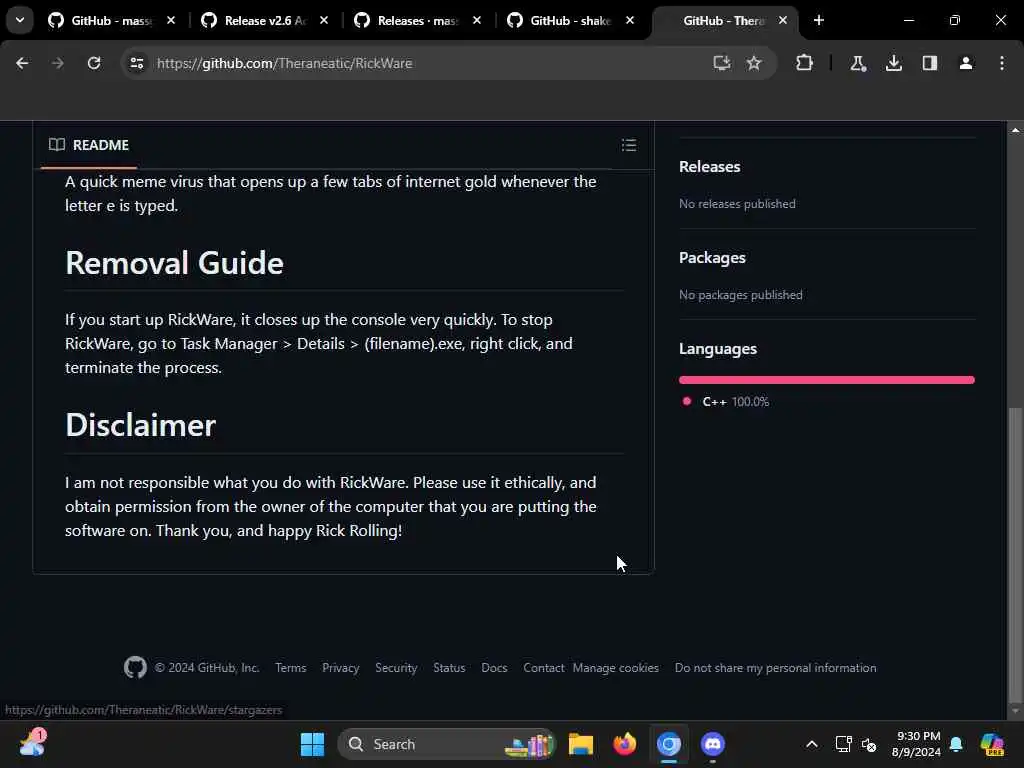Toggle the browser side panel
This screenshot has width=1024, height=768.
(x=929, y=63)
